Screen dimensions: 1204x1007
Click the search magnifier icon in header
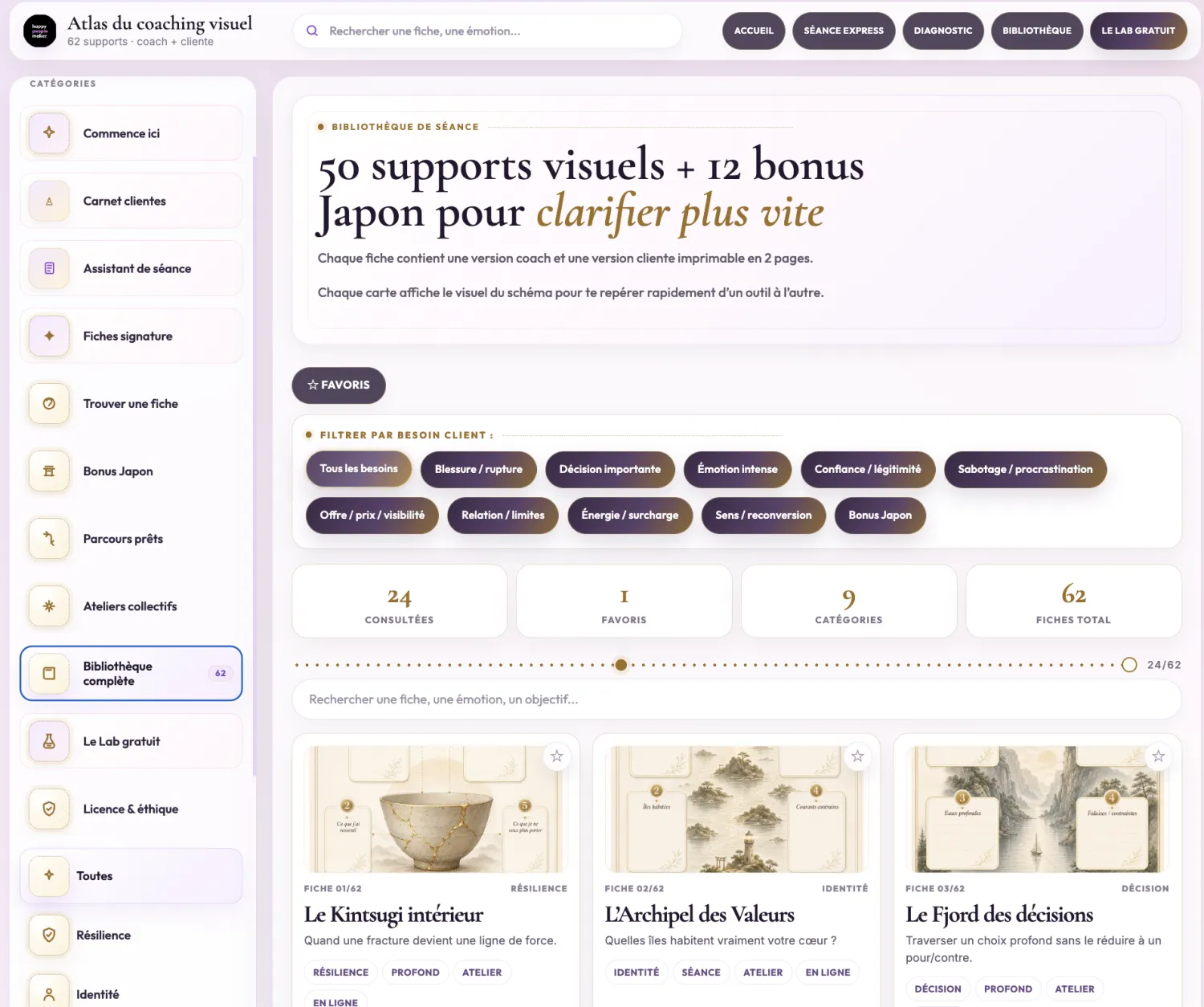point(312,31)
